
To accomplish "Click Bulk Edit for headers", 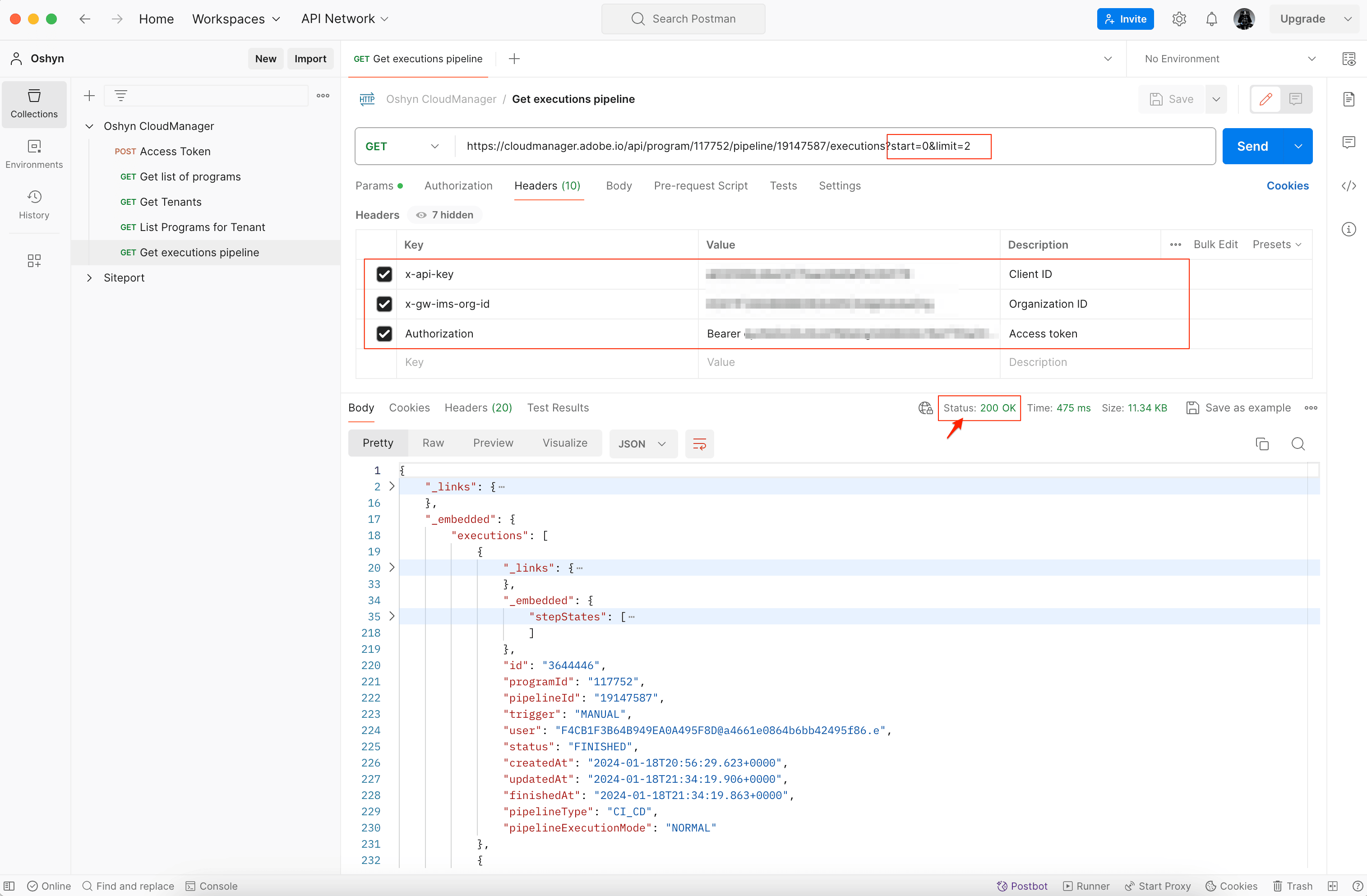I will (x=1215, y=244).
